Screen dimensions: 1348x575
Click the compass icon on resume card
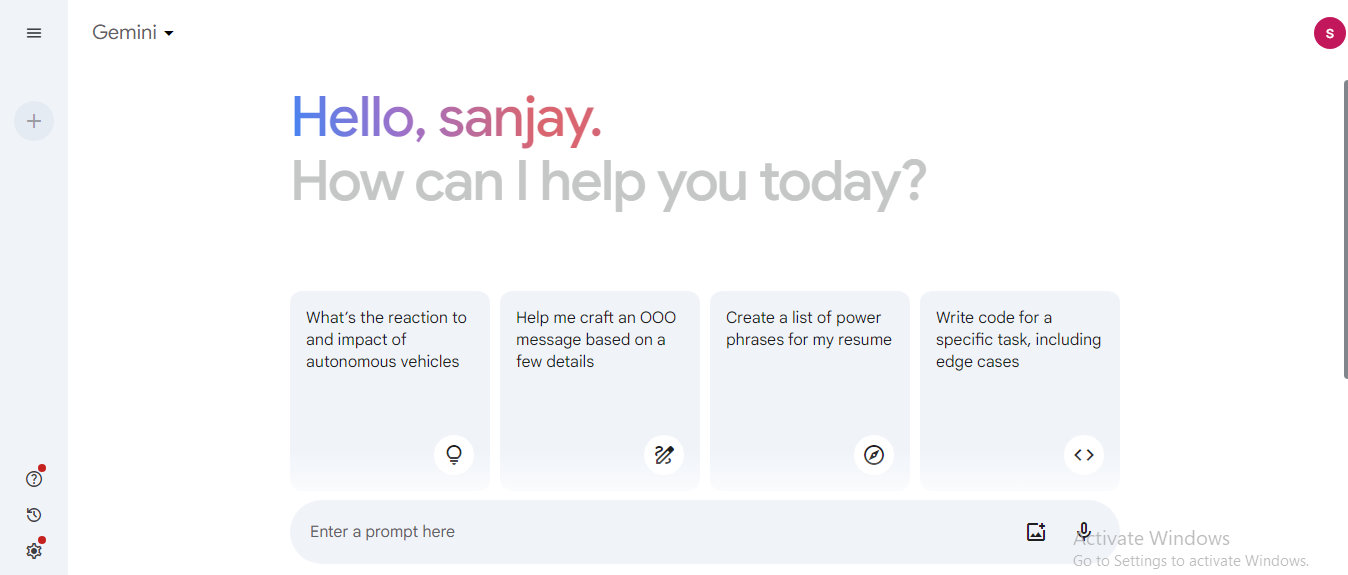[874, 455]
